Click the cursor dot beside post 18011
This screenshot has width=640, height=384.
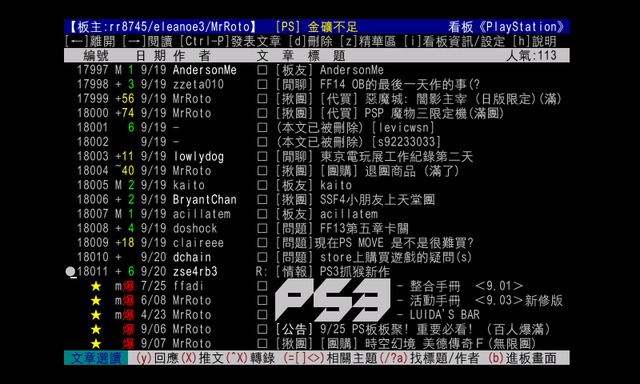pyautogui.click(x=71, y=272)
